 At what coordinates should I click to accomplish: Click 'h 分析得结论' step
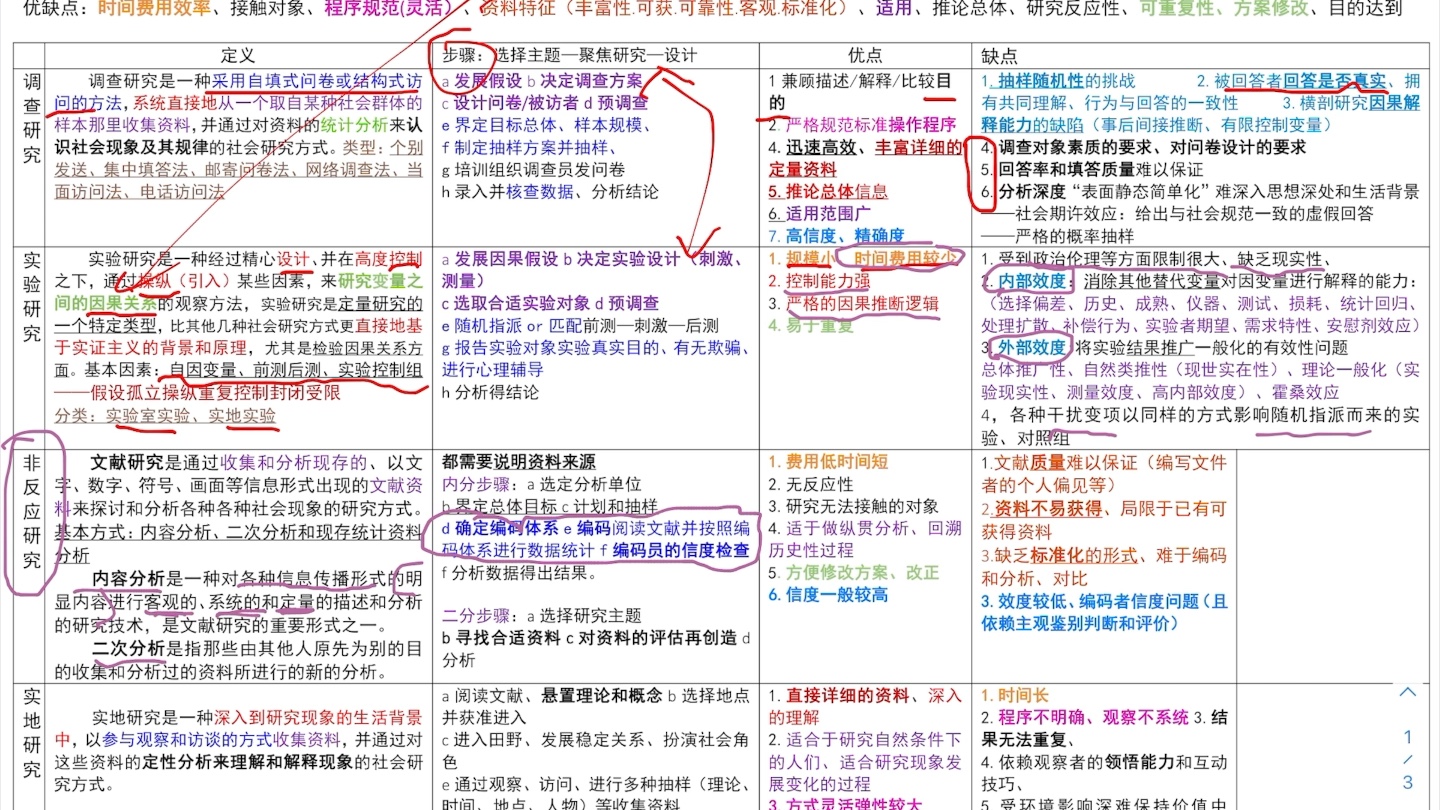click(490, 391)
